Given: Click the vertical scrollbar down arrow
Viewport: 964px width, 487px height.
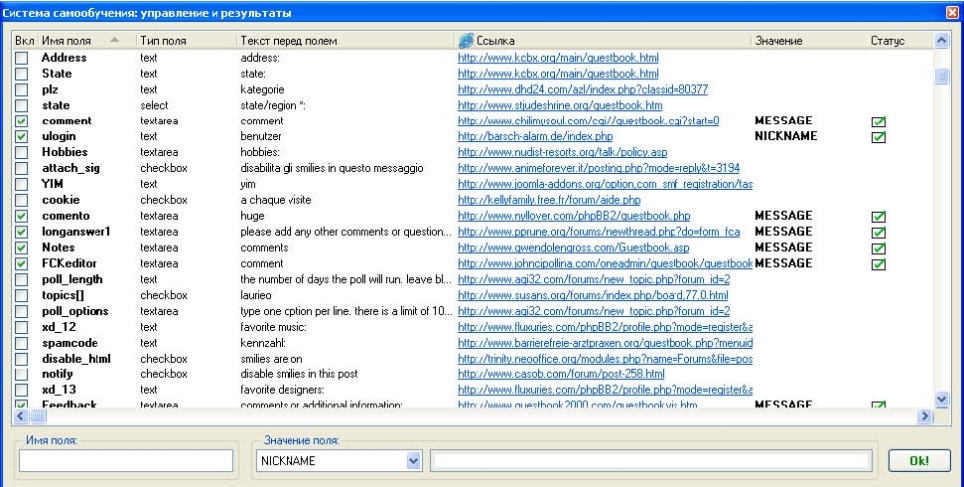Looking at the screenshot, I should click(941, 400).
